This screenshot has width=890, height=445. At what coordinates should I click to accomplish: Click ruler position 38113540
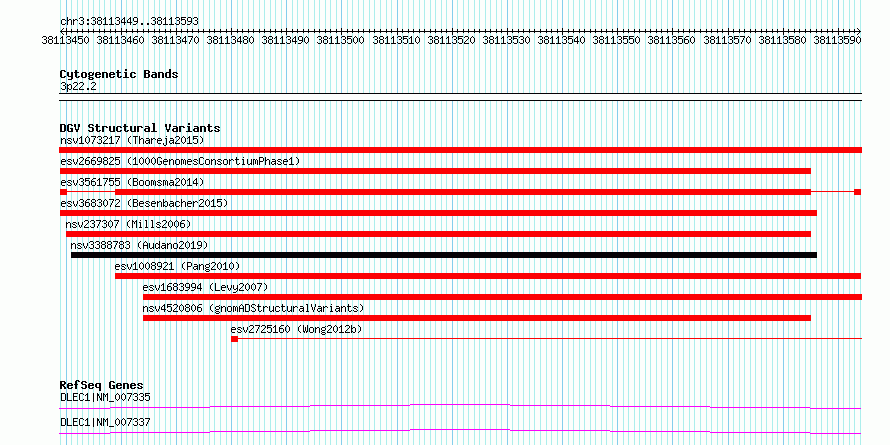(561, 40)
